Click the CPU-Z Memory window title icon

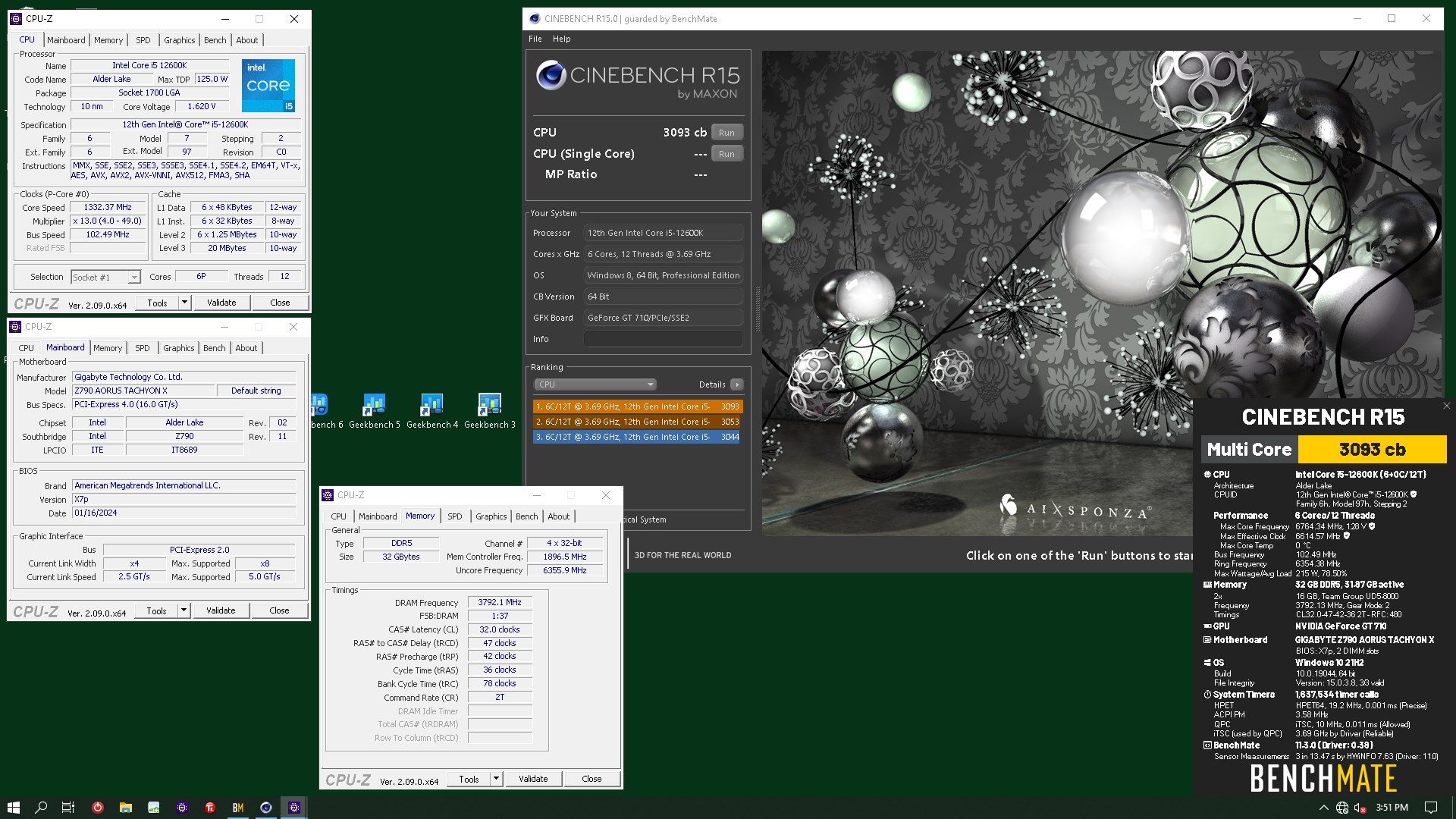[328, 495]
